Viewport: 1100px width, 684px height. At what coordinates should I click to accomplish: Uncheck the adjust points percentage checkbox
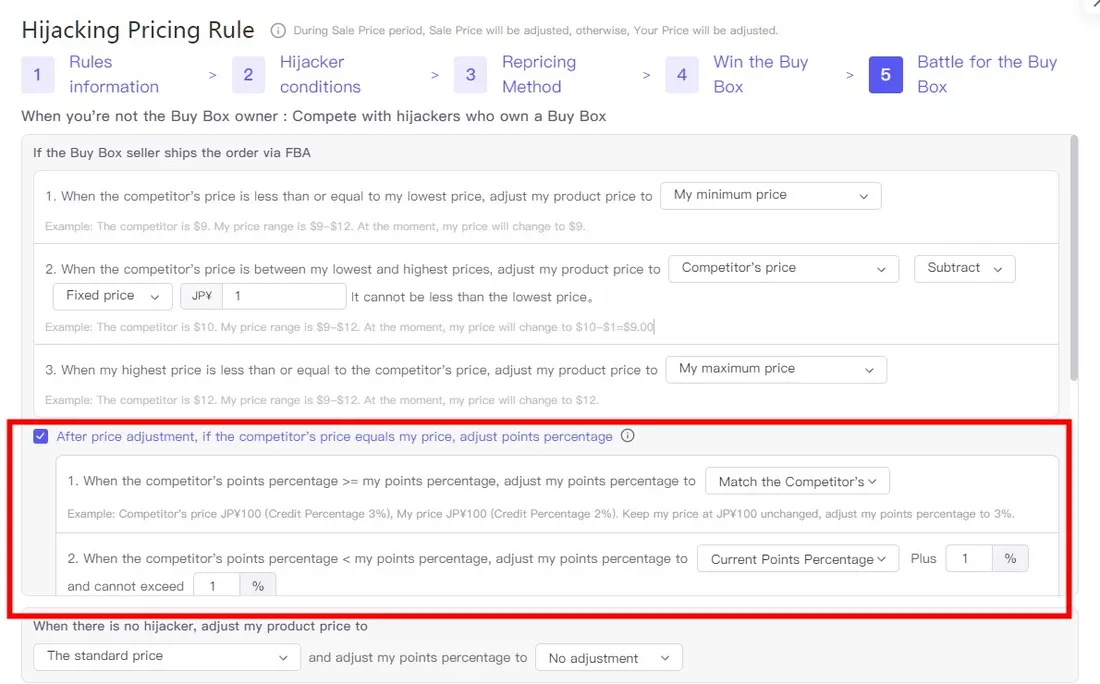(41, 436)
